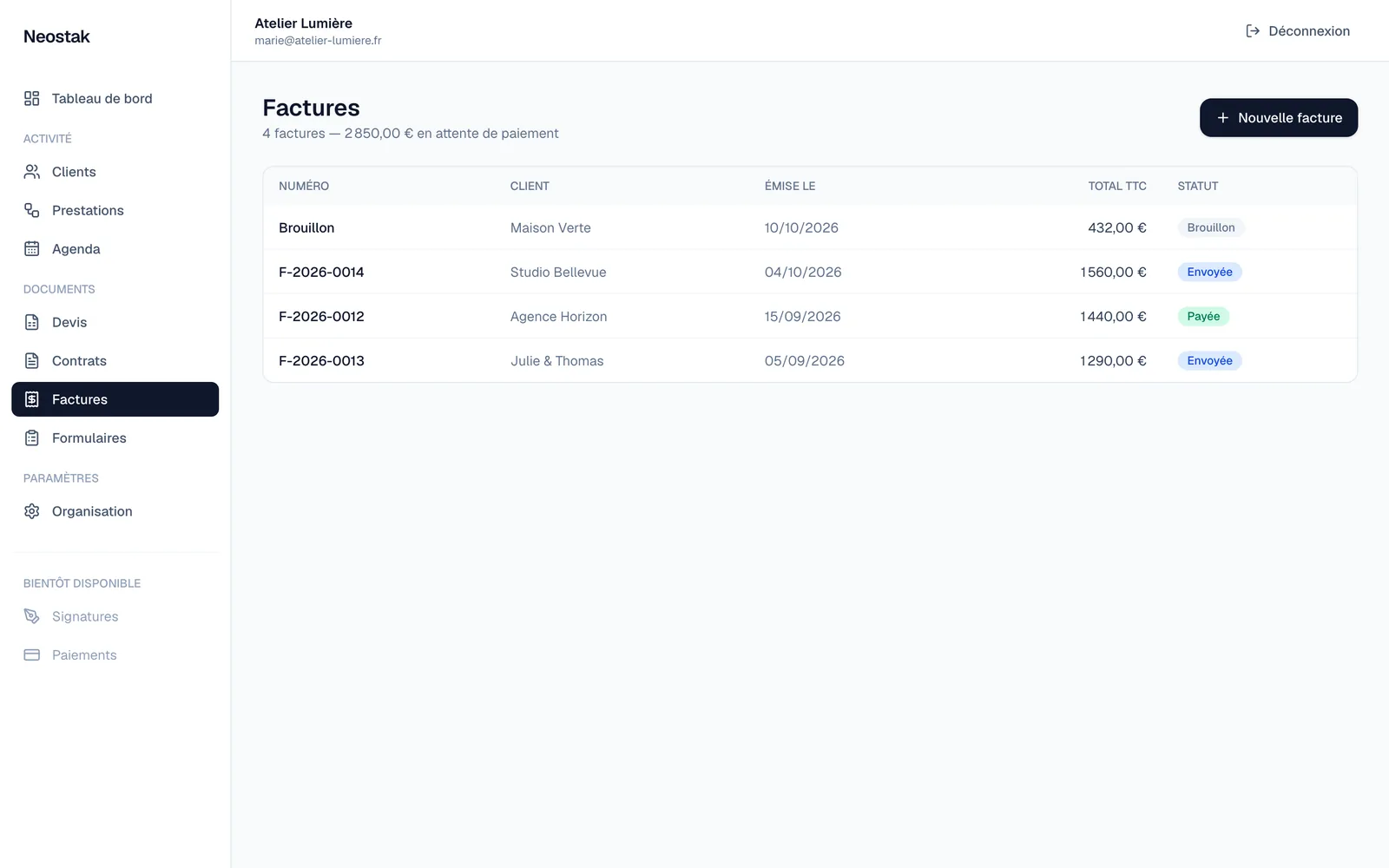Viewport: 1389px width, 868px height.
Task: Open invoice F-2026-0013
Action: (321, 361)
